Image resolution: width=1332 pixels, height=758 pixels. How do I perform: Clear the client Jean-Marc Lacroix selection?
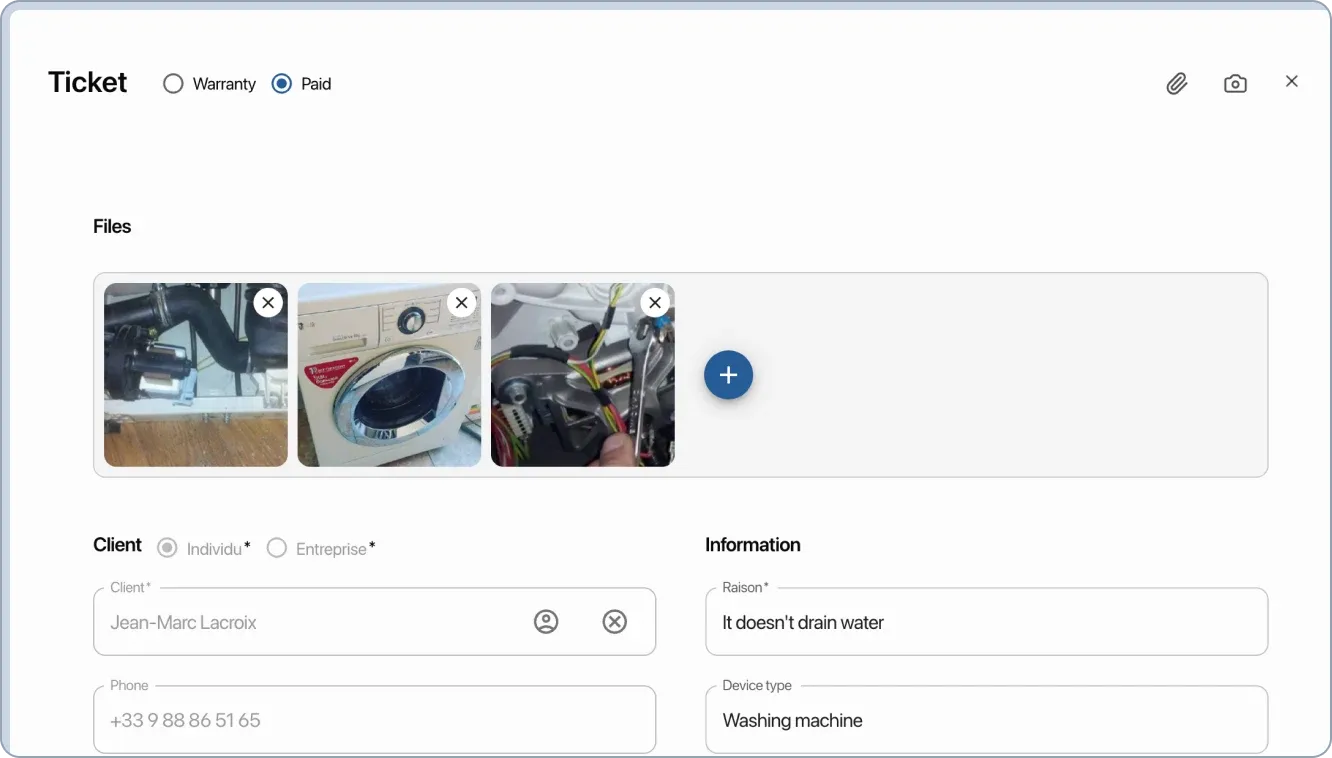[614, 621]
